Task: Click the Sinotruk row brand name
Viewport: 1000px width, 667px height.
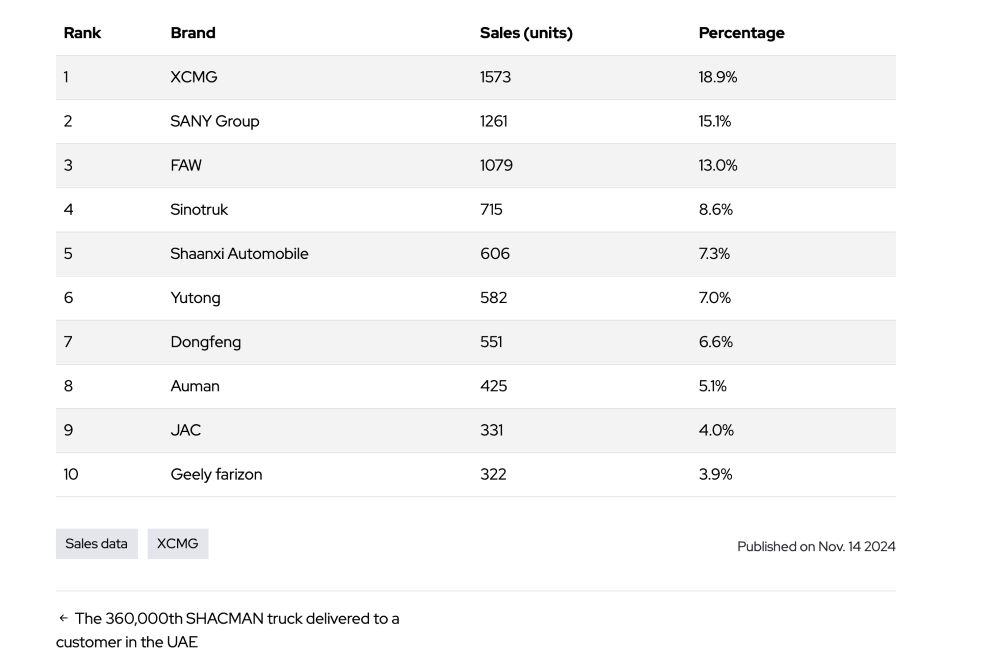Action: 199,209
